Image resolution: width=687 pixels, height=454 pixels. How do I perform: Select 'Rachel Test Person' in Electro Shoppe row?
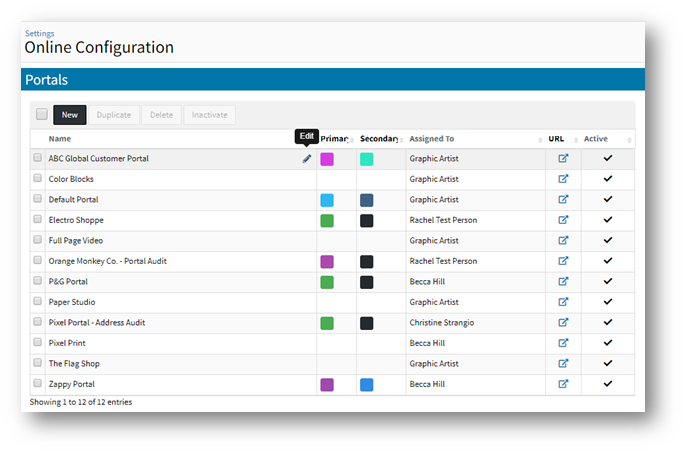coord(443,220)
